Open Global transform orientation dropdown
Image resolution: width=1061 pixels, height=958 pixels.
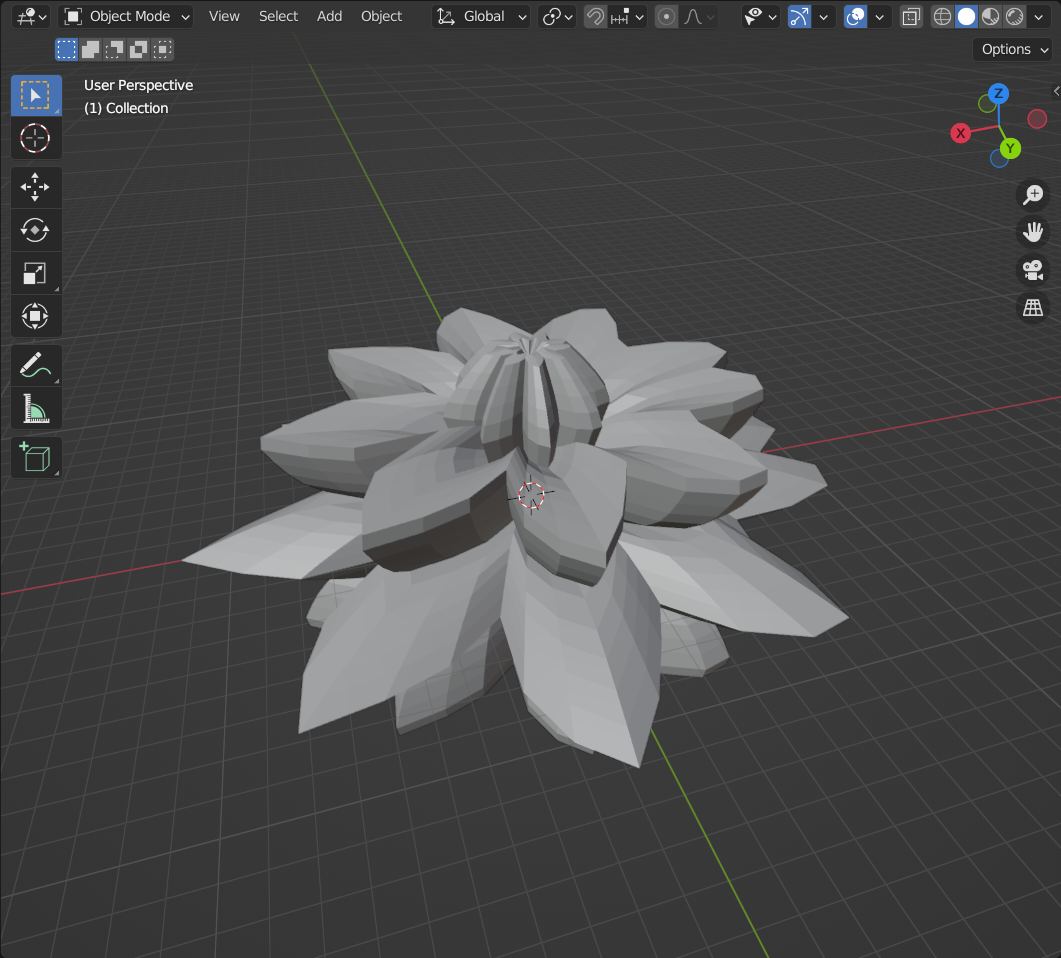click(480, 16)
